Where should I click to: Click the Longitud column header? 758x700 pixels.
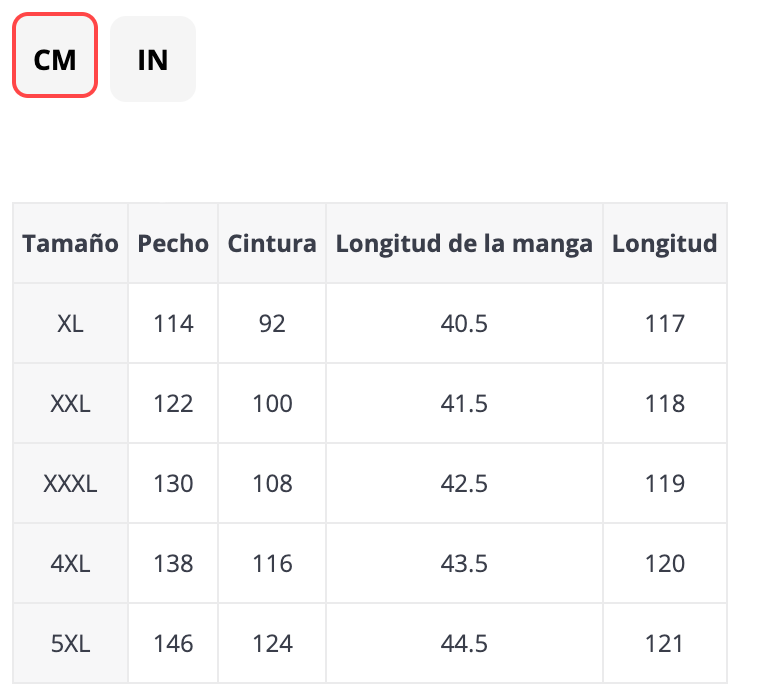[665, 243]
